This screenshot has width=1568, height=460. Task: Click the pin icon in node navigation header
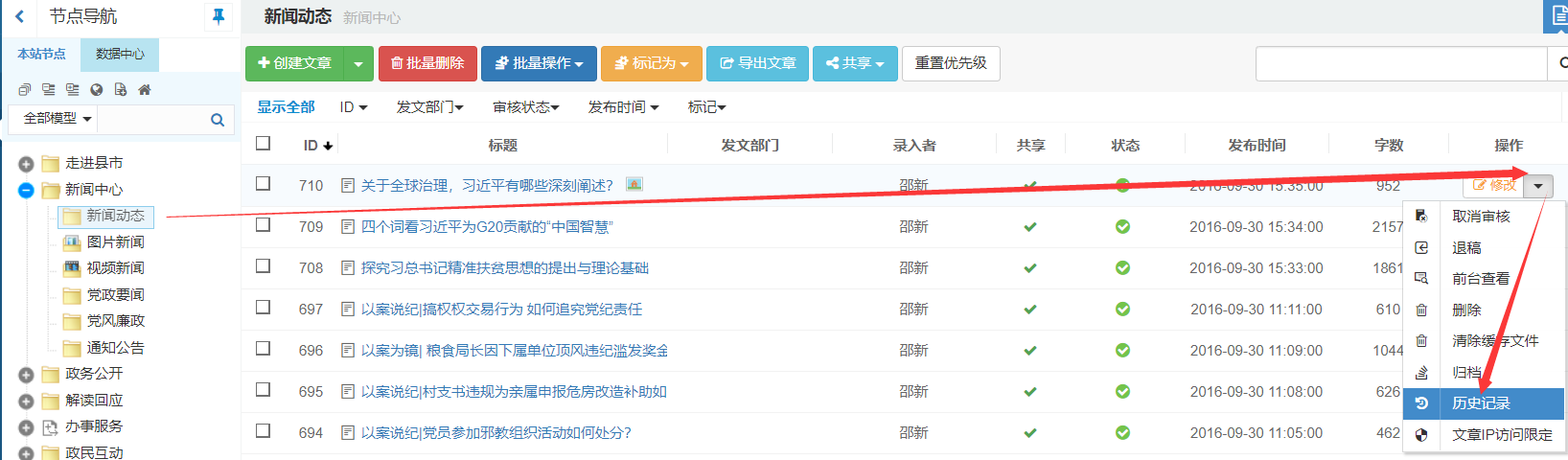click(219, 16)
